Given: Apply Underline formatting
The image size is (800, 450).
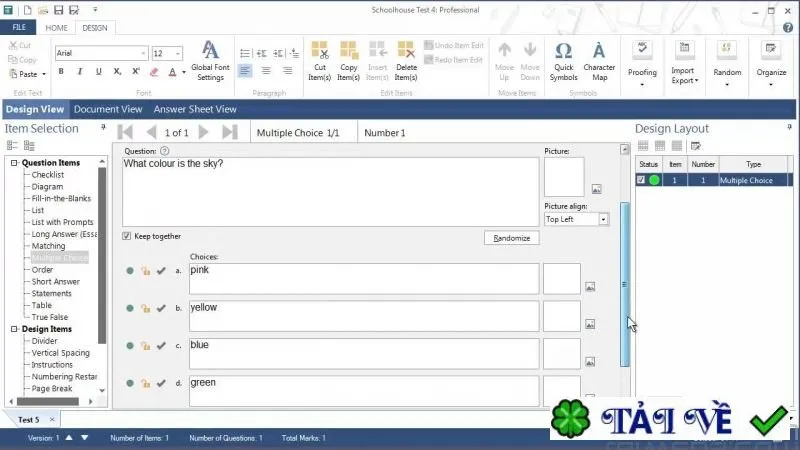Looking at the screenshot, I should click(x=98, y=71).
